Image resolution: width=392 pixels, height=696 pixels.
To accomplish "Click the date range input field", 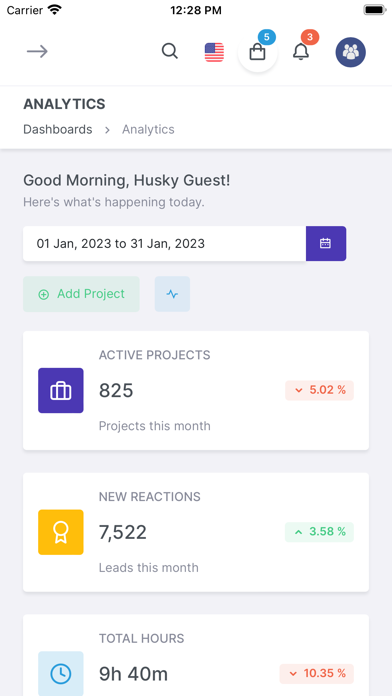I will coord(164,244).
